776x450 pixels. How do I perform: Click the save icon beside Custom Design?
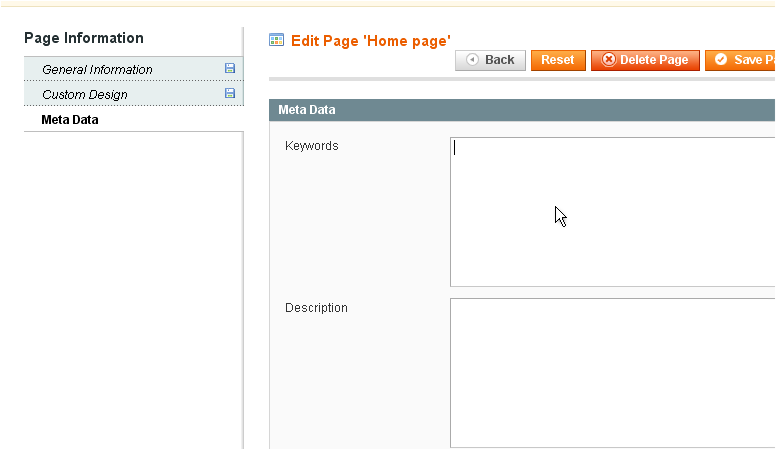pos(230,94)
